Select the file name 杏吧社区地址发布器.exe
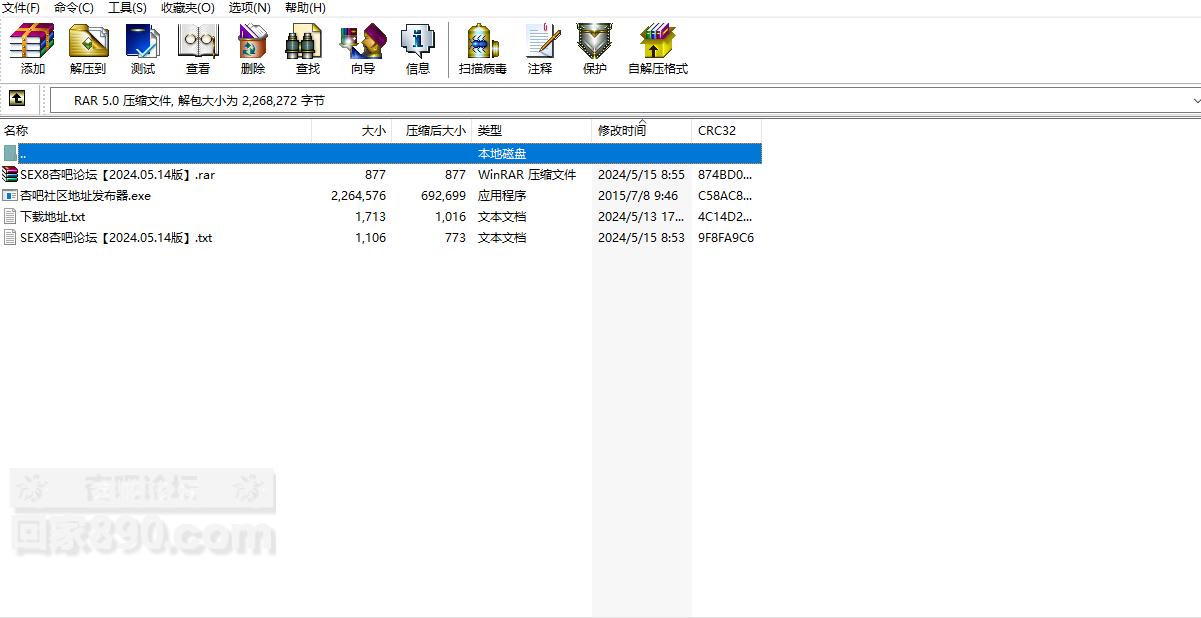 85,196
